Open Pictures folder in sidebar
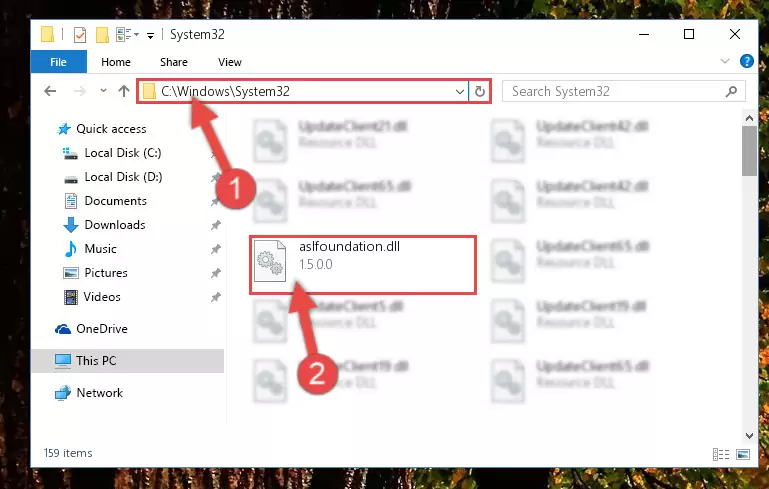This screenshot has width=769, height=489. (x=105, y=273)
